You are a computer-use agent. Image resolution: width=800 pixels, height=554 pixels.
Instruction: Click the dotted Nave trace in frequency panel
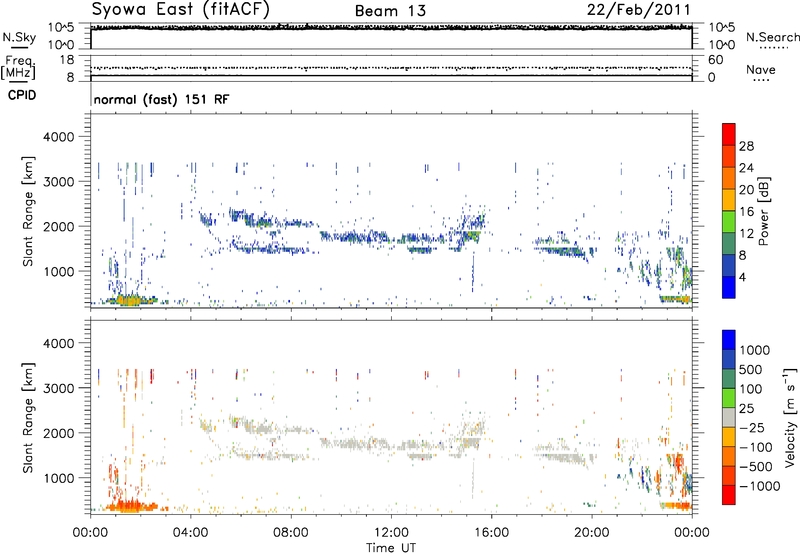[391, 68]
